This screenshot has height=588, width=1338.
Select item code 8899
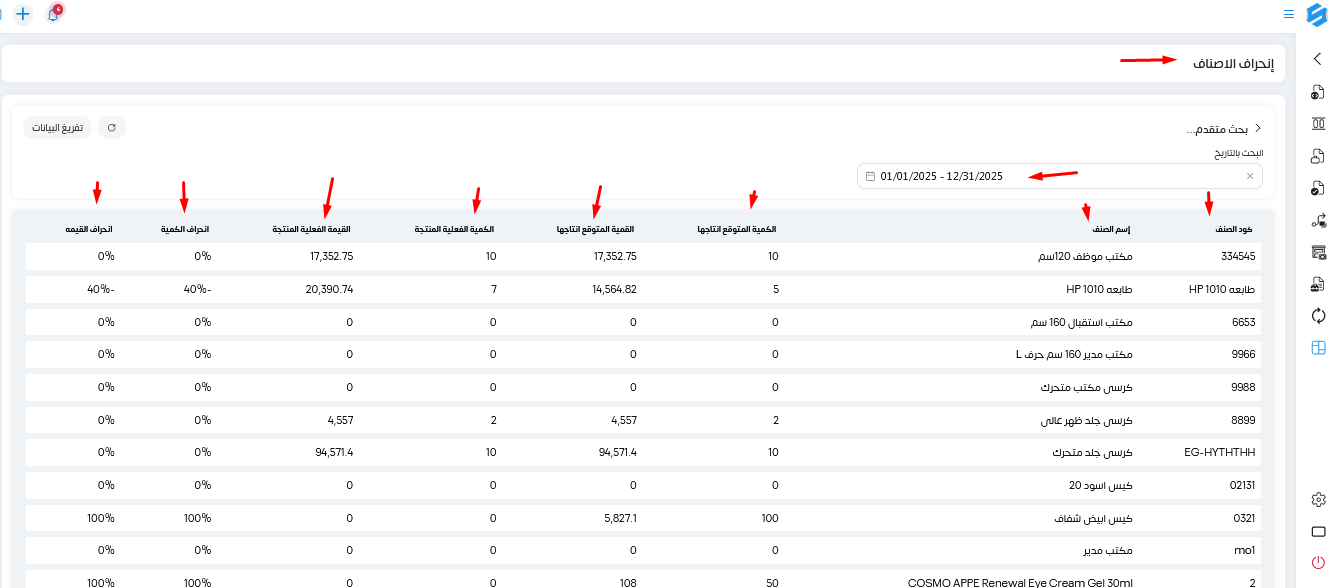1244,420
